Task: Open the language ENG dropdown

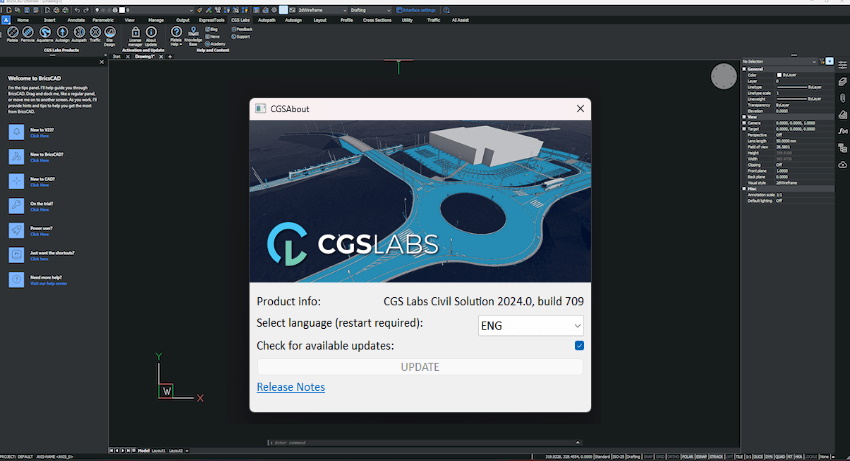Action: tap(530, 325)
